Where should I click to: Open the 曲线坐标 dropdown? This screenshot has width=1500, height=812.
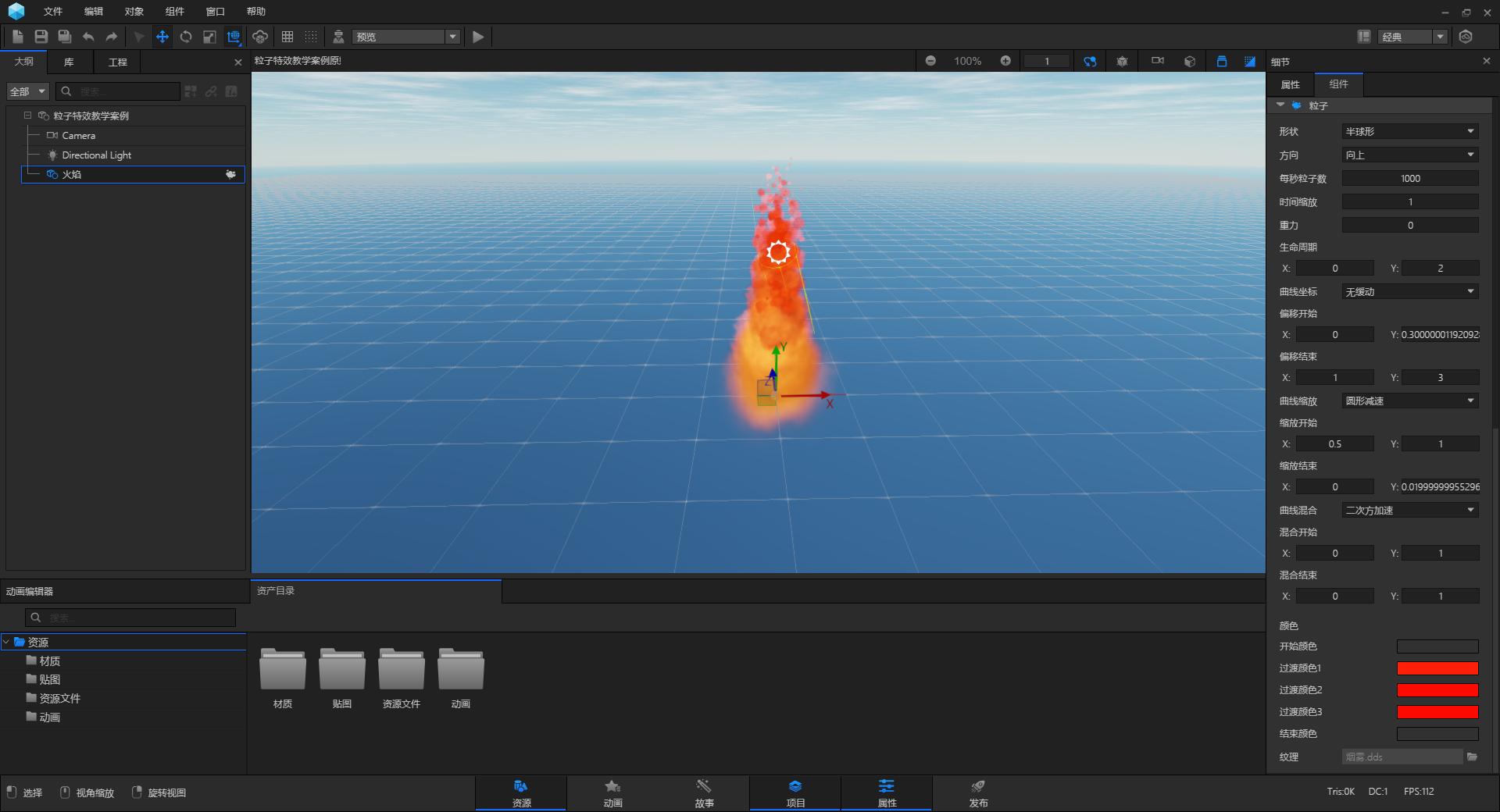pyautogui.click(x=1410, y=291)
